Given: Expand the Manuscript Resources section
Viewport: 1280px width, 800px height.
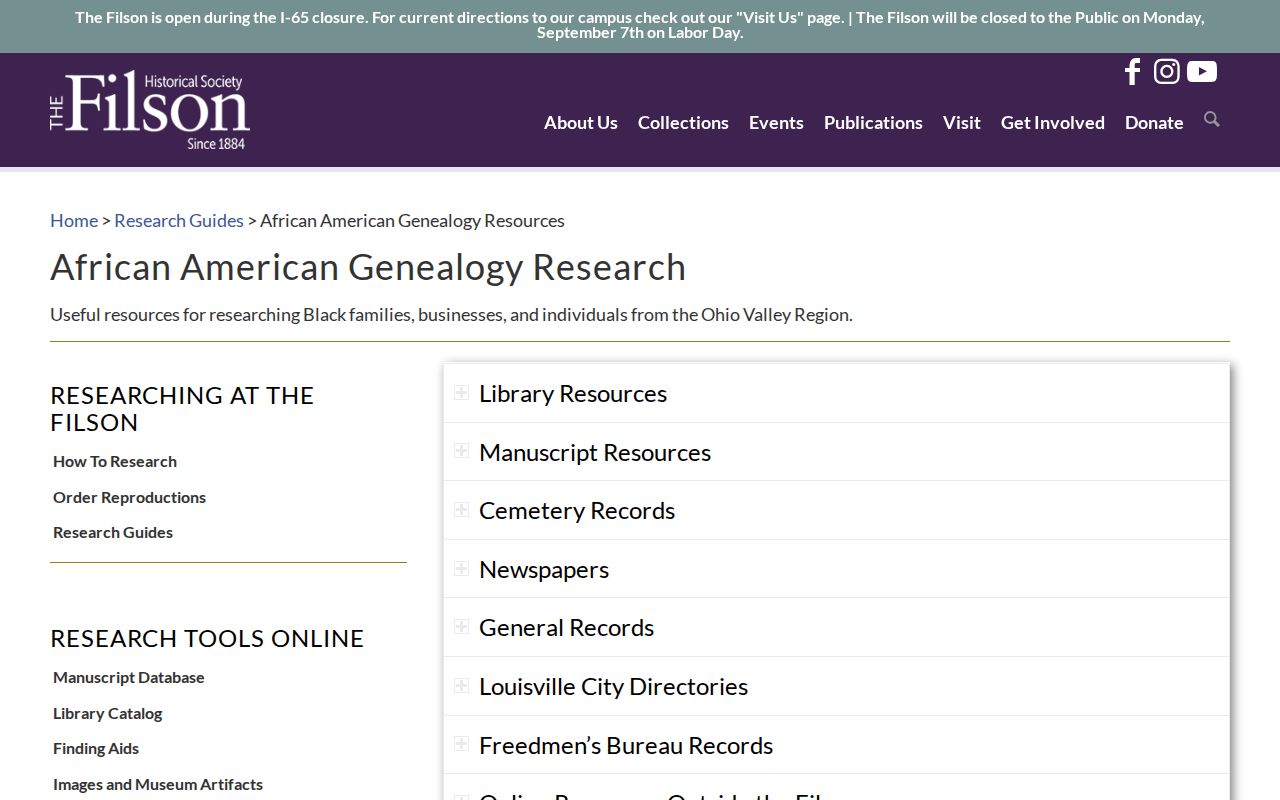Looking at the screenshot, I should tap(836, 452).
